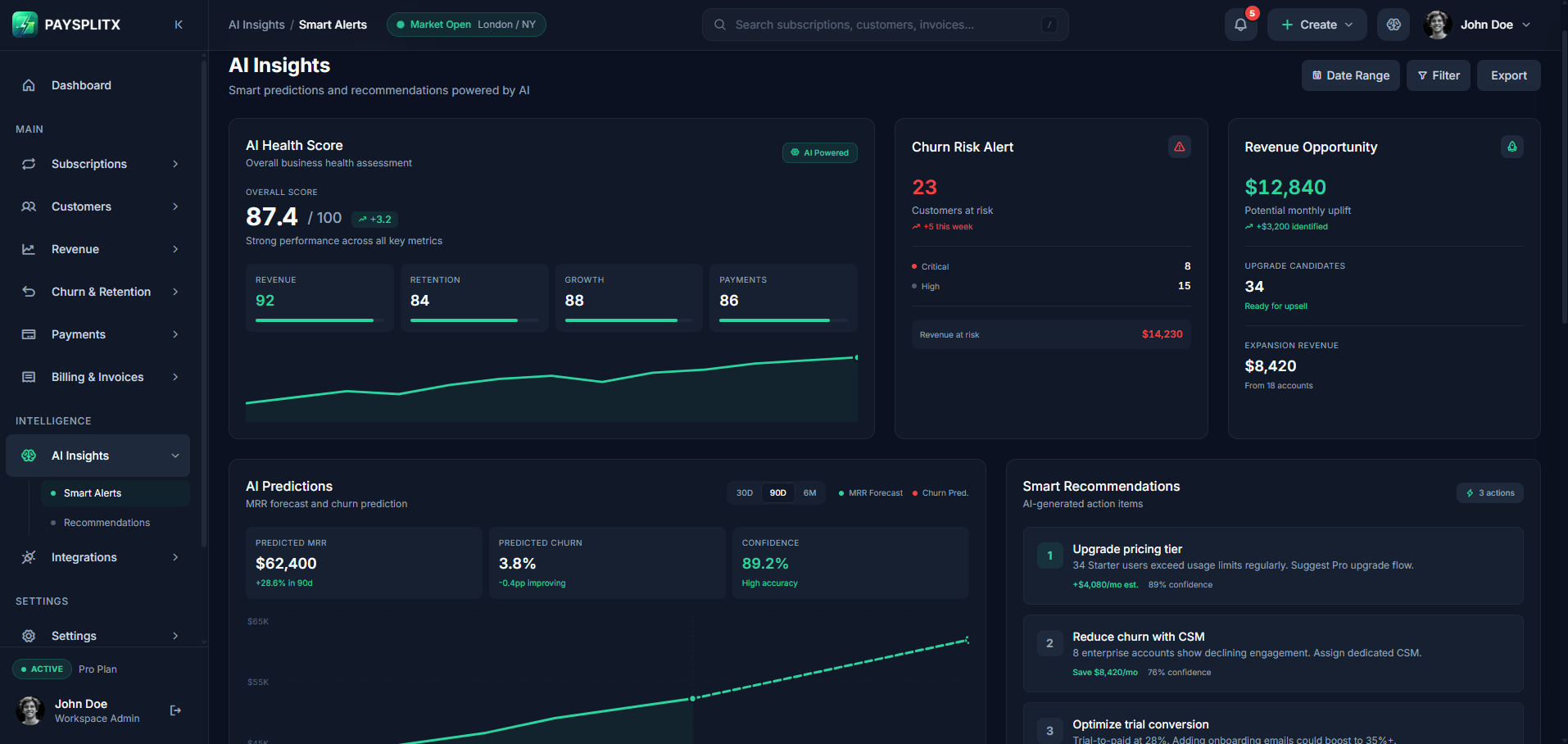The width and height of the screenshot is (1568, 744).
Task: Click John Doe's avatar in the top bar
Action: [x=1438, y=25]
